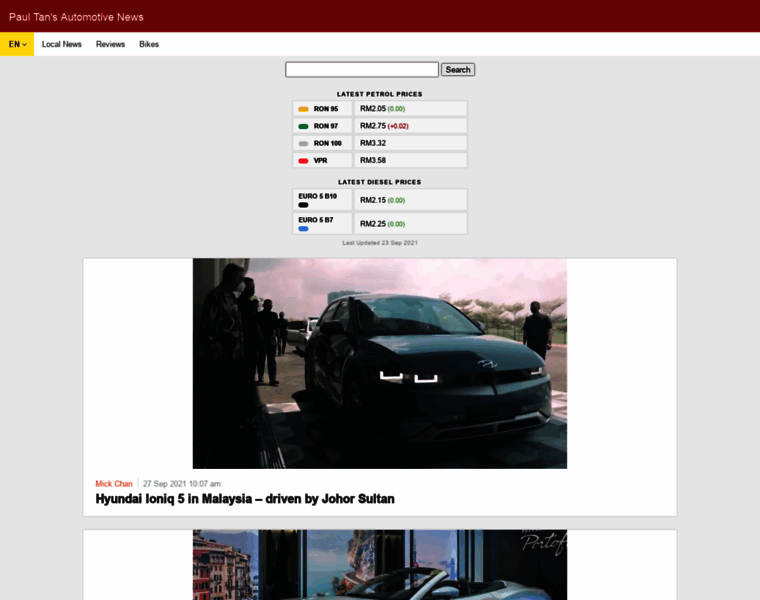This screenshot has height=600, width=760.
Task: Select the RM2.05 RON 95 price
Action: pos(373,109)
